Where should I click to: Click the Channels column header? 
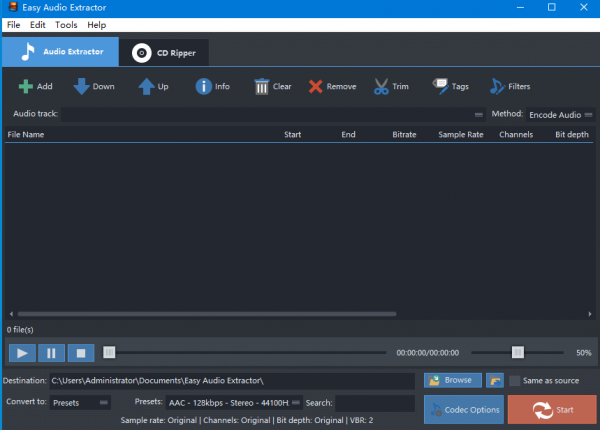[x=516, y=135]
